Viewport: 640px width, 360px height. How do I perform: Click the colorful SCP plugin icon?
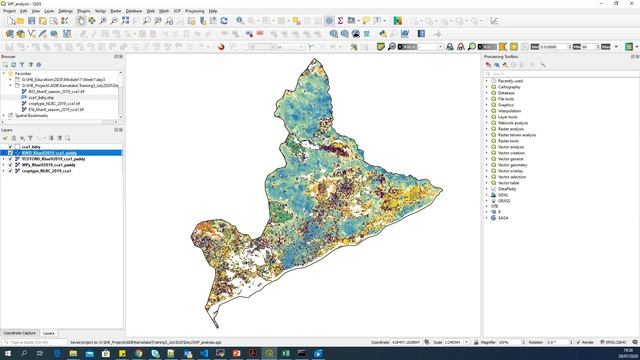pyautogui.click(x=398, y=21)
